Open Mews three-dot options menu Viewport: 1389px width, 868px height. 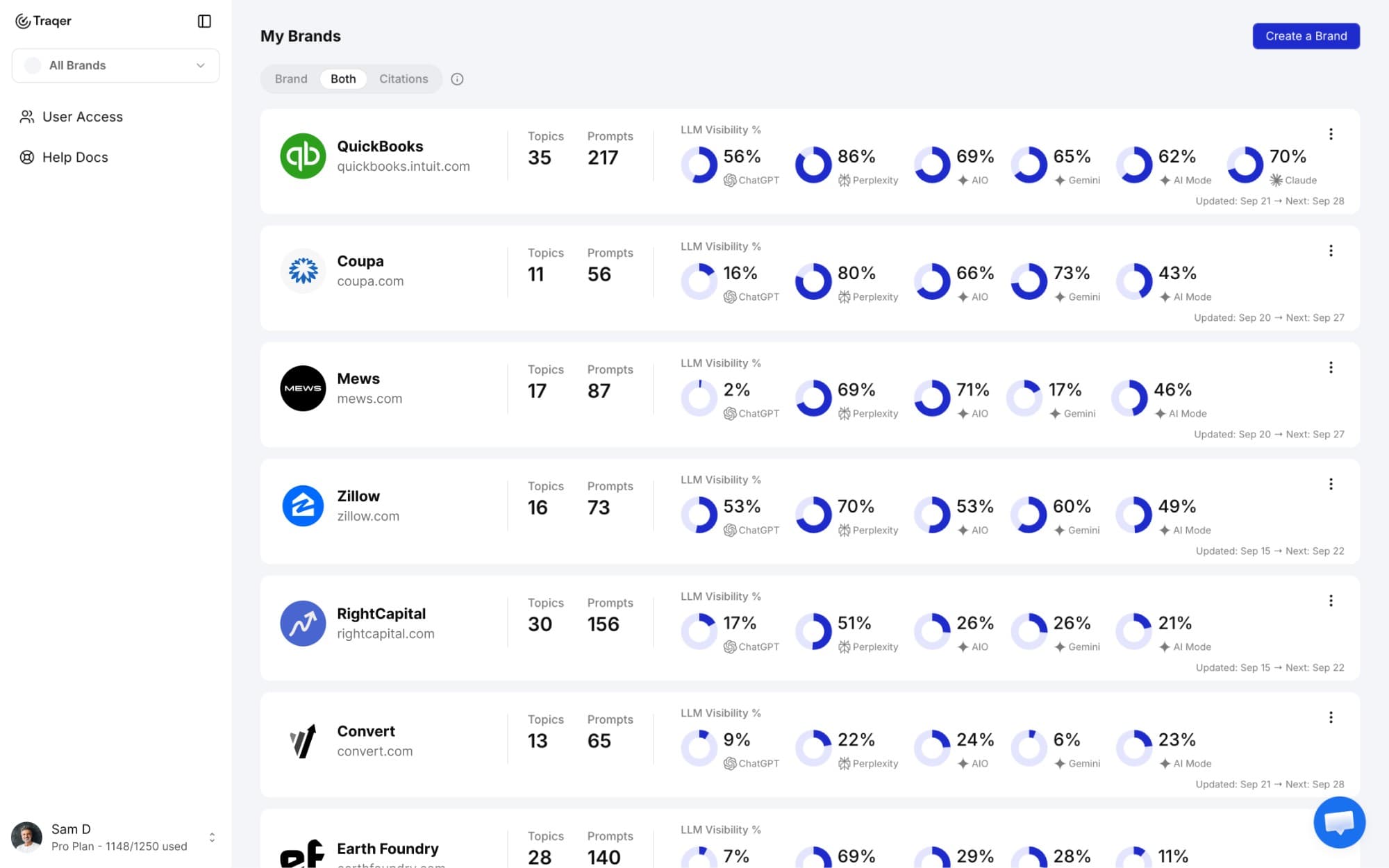tap(1331, 367)
